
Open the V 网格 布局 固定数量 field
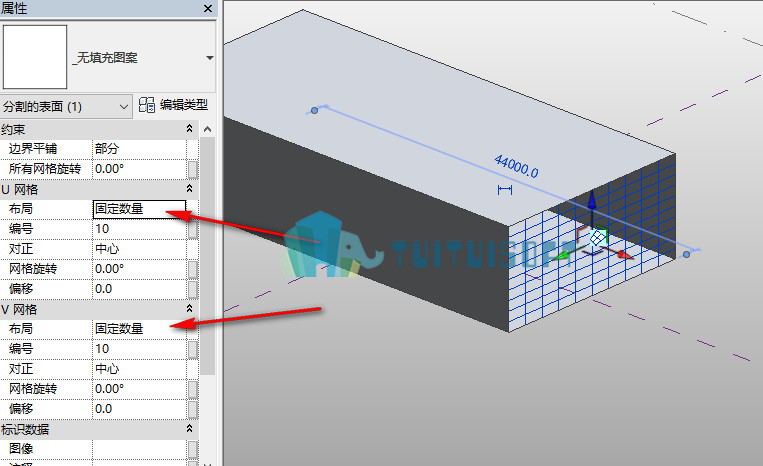[140, 329]
